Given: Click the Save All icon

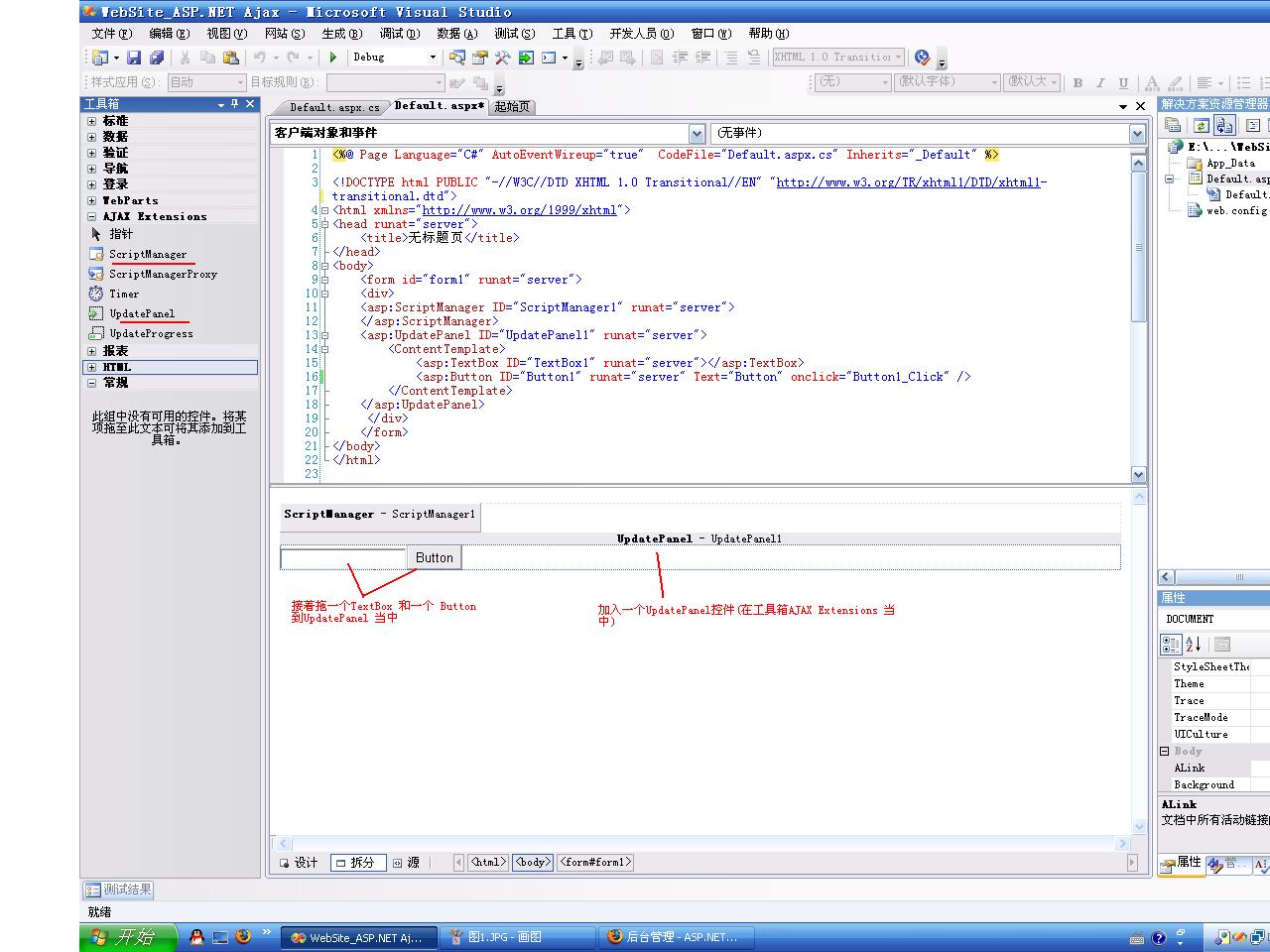Looking at the screenshot, I should point(157,58).
